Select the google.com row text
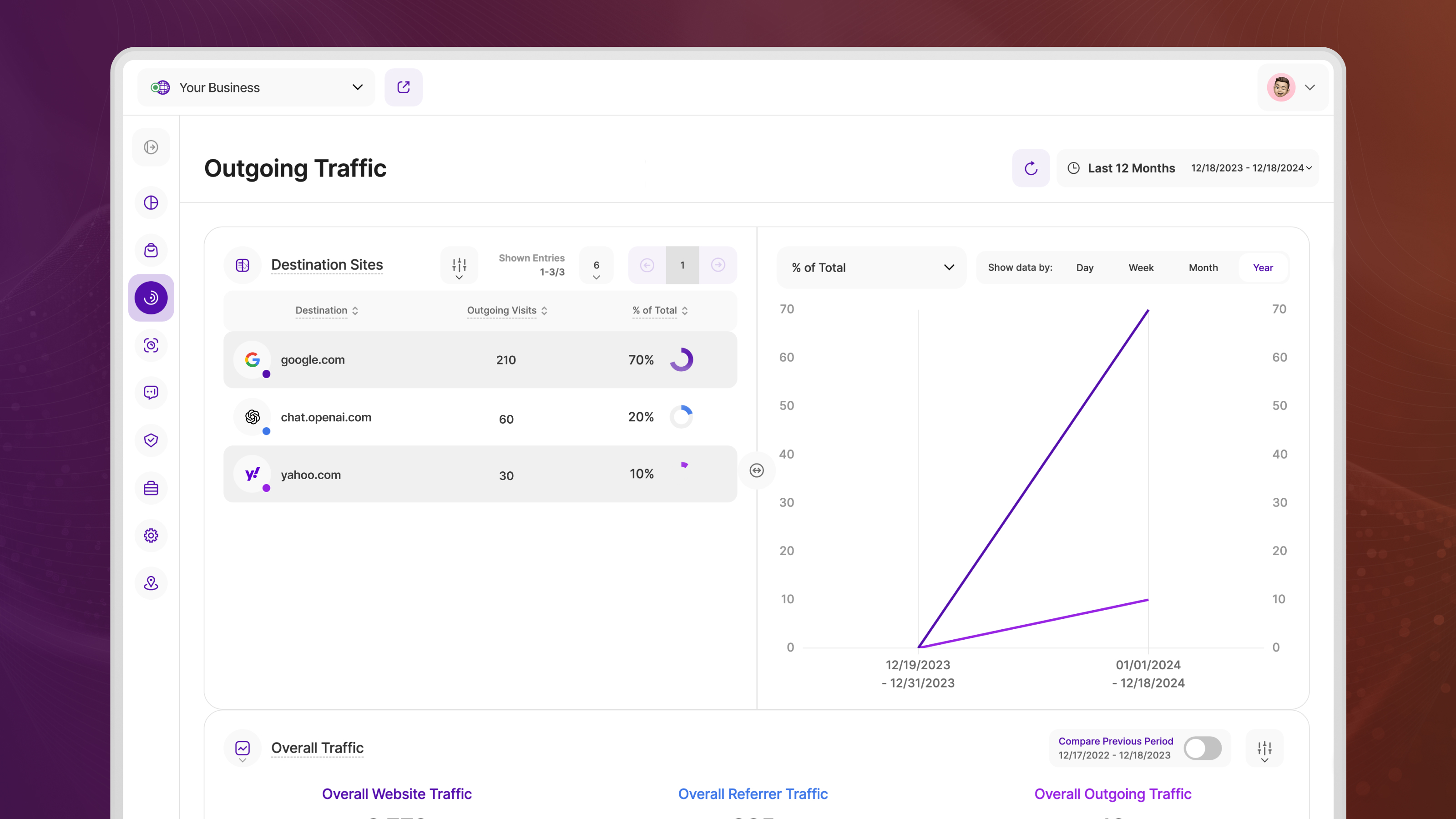Screen dimensions: 1456x819 coord(313,359)
